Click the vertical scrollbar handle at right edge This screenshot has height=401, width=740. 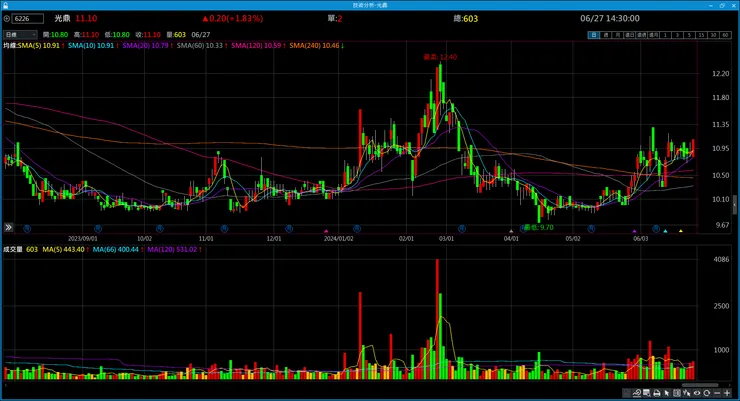pos(734,205)
